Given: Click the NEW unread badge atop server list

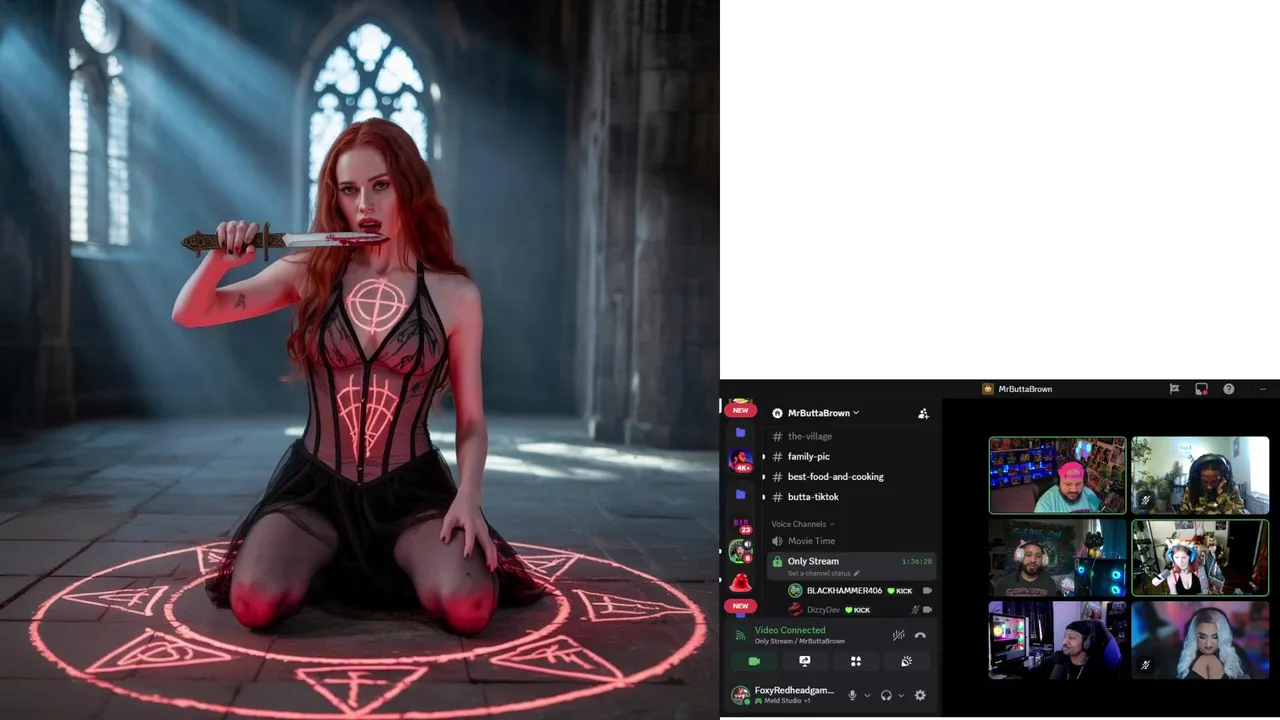Looking at the screenshot, I should coord(740,410).
